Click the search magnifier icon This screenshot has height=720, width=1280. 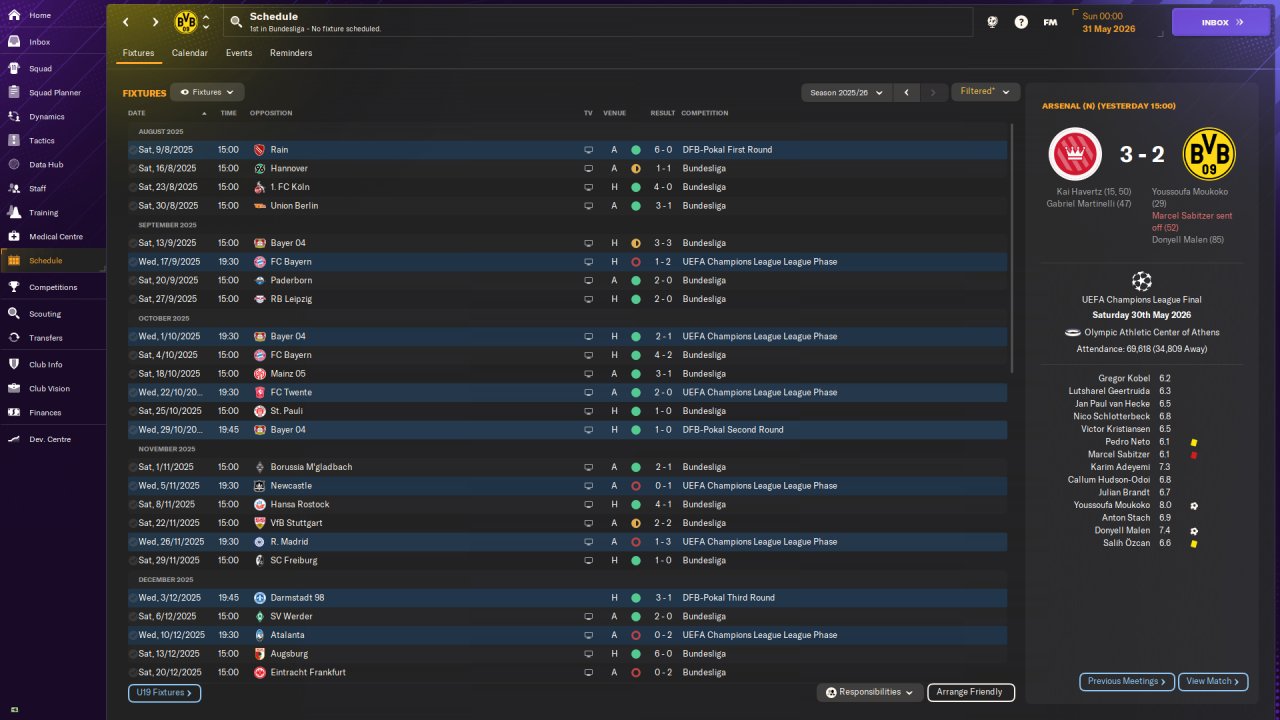[x=236, y=22]
